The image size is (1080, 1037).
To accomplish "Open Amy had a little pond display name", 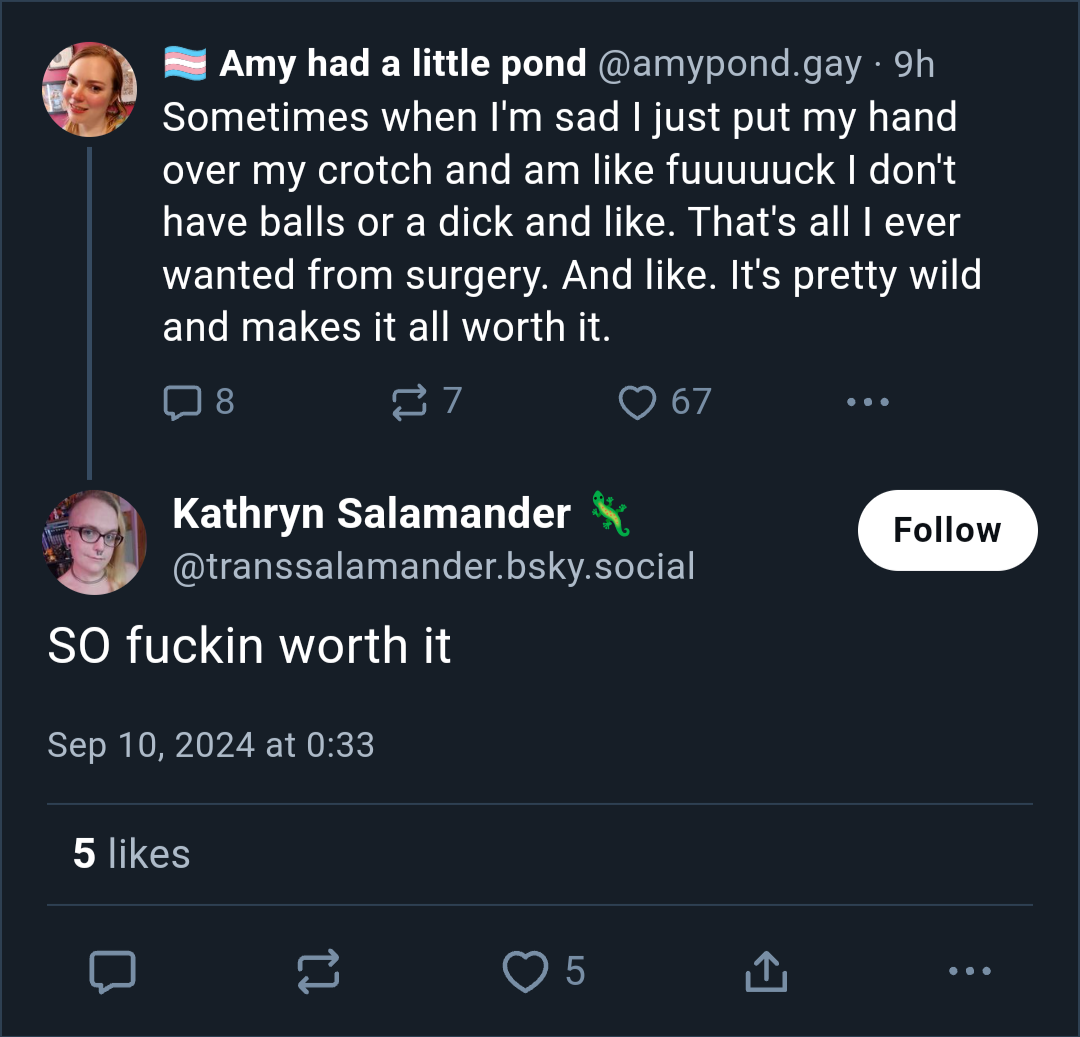I will coord(403,64).
